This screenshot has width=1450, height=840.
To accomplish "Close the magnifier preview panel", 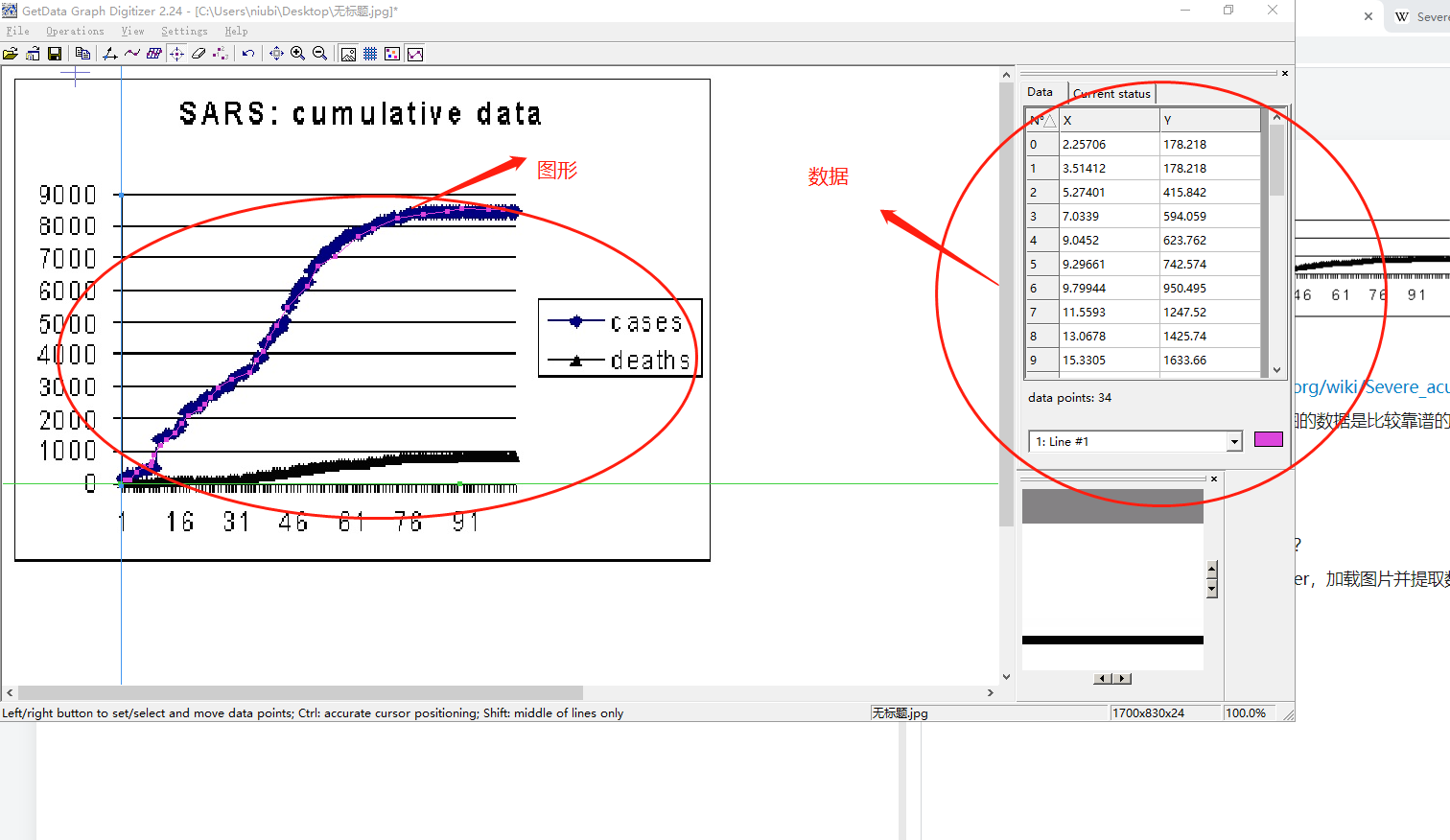I will pyautogui.click(x=1214, y=478).
